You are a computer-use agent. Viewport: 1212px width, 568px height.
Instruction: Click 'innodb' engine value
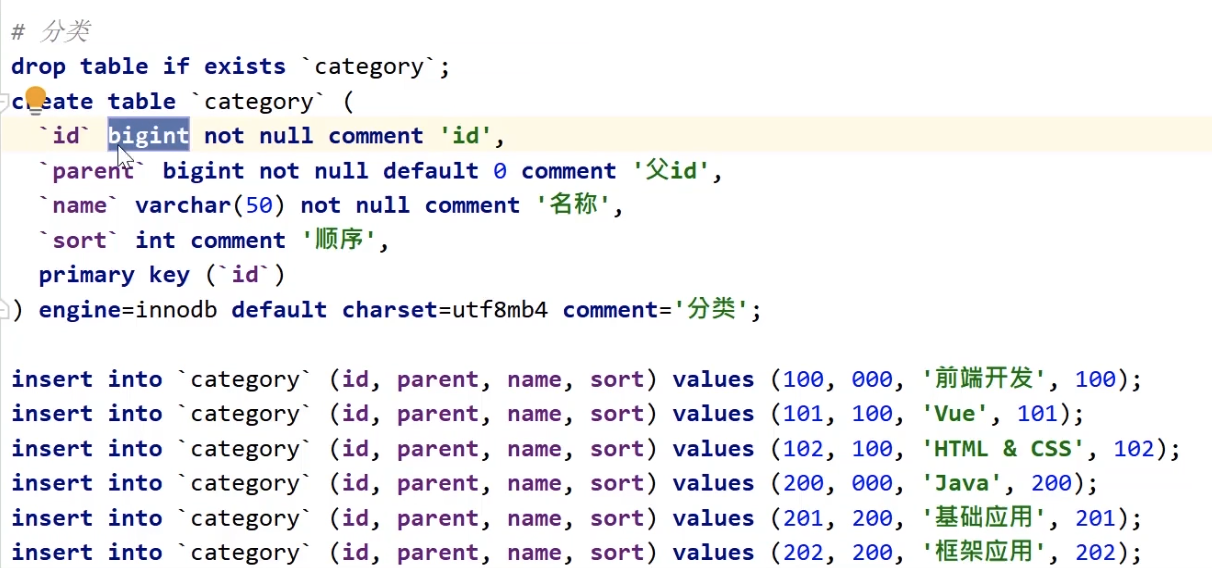(176, 310)
